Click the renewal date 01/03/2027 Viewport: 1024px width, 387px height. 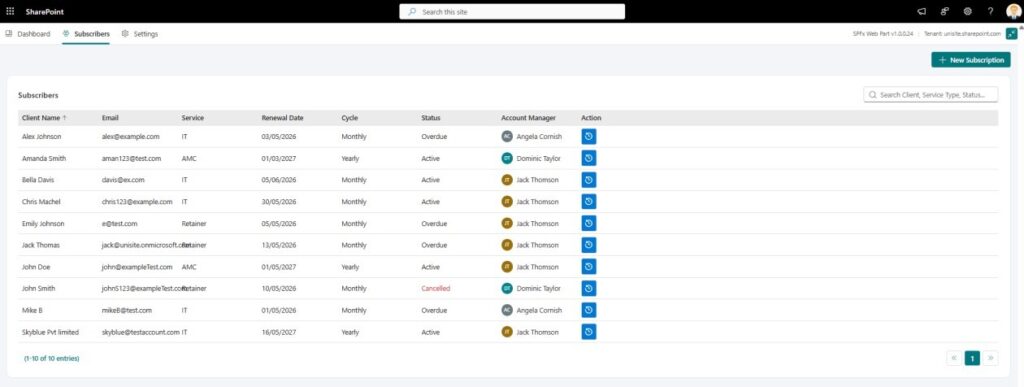pyautogui.click(x=279, y=159)
